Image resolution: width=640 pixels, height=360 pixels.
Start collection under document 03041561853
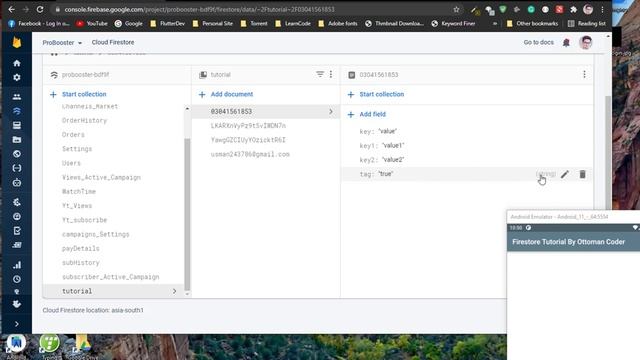(x=376, y=94)
